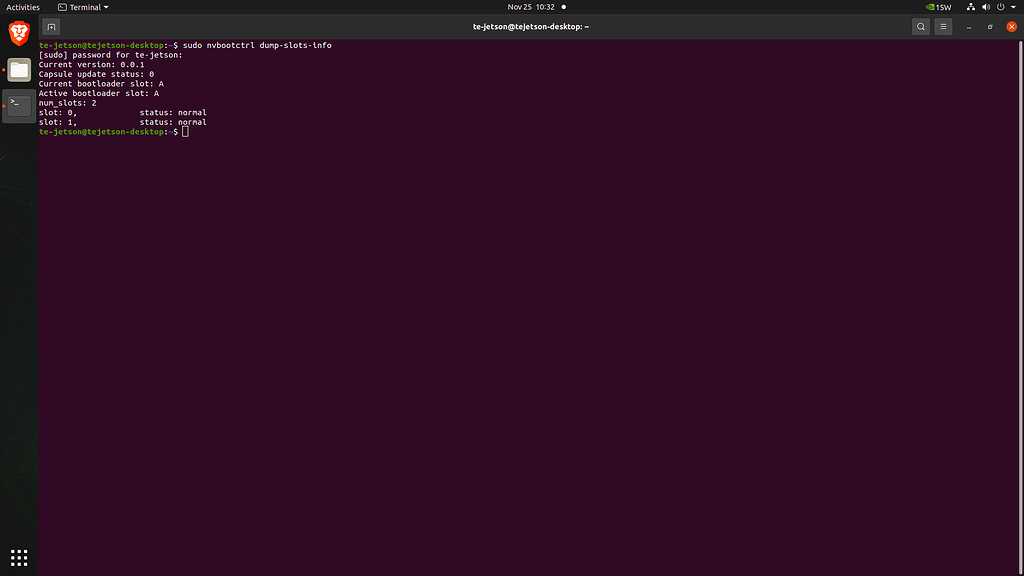Image resolution: width=1024 pixels, height=576 pixels.
Task: Click the network status icon
Action: click(970, 6)
